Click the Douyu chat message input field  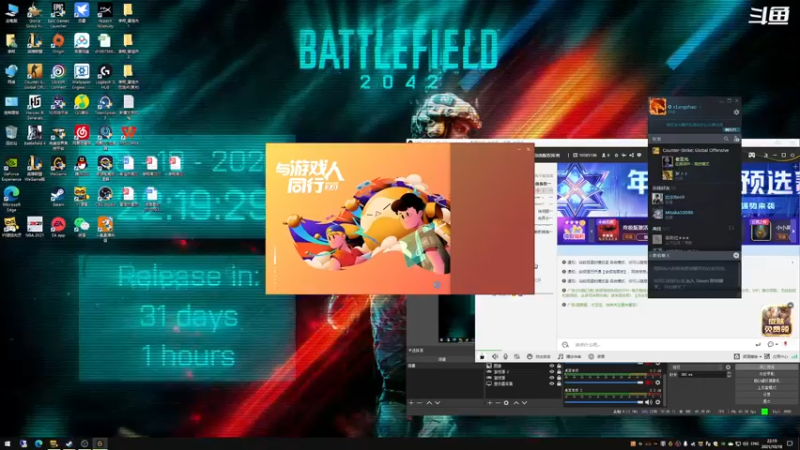658,344
